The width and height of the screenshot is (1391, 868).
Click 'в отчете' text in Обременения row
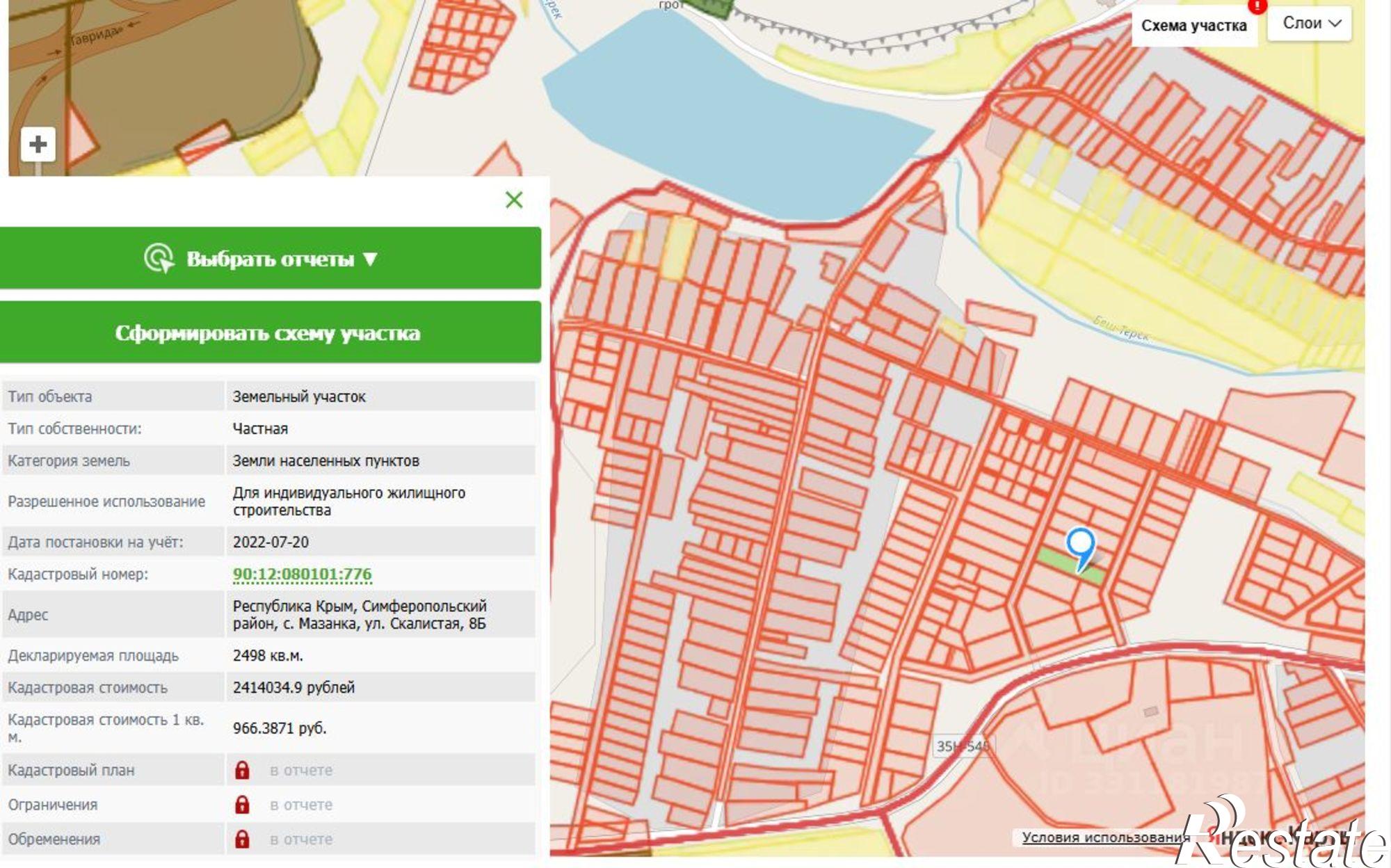[301, 839]
